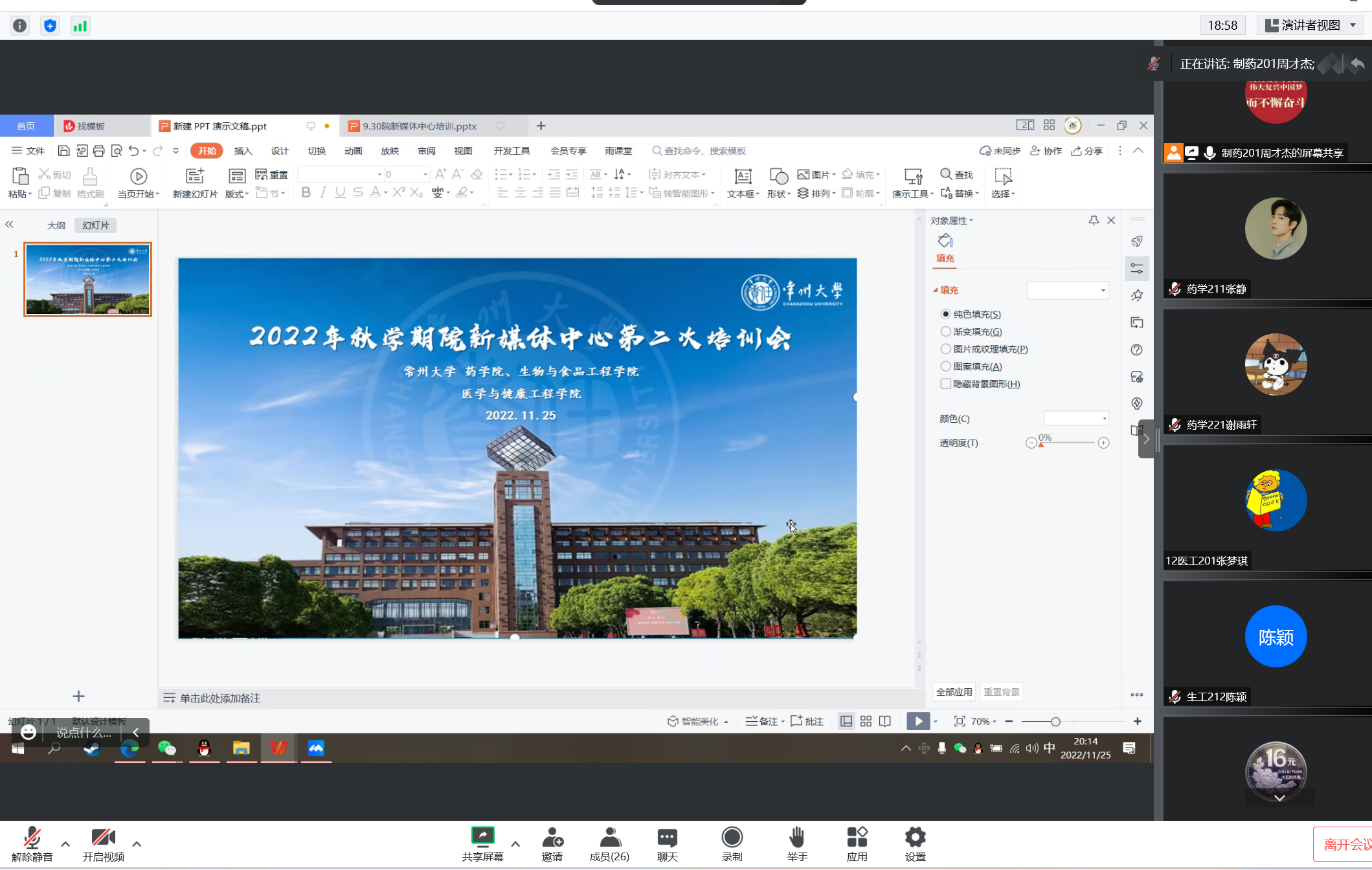Click the transparency slider handle
This screenshot has height=870, width=1372.
pos(1041,445)
